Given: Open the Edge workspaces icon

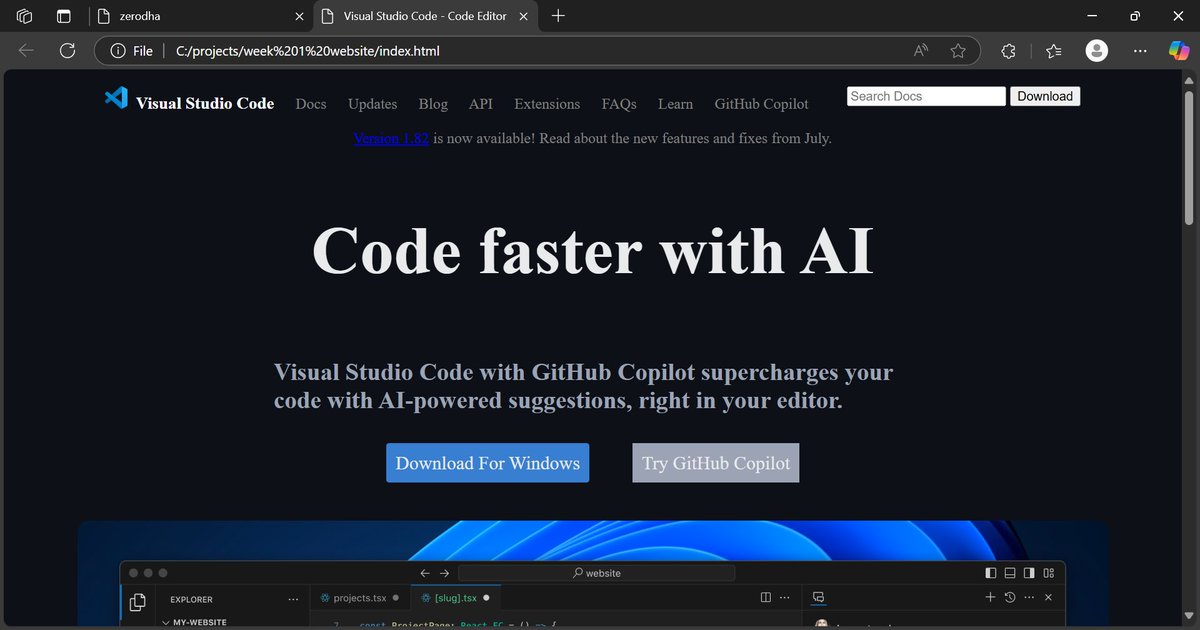Looking at the screenshot, I should coord(25,16).
